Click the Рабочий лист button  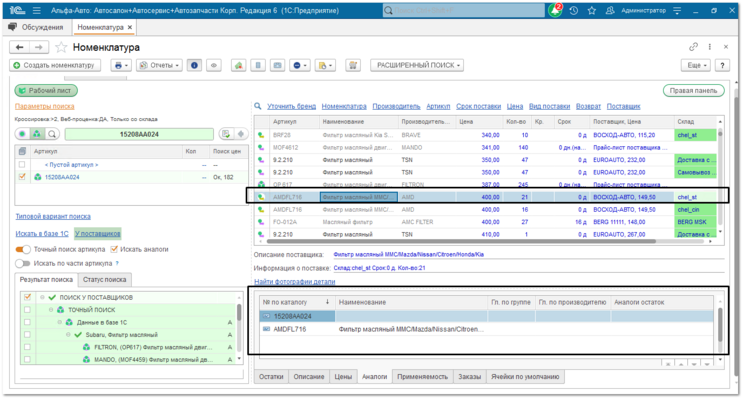[x=45, y=90]
